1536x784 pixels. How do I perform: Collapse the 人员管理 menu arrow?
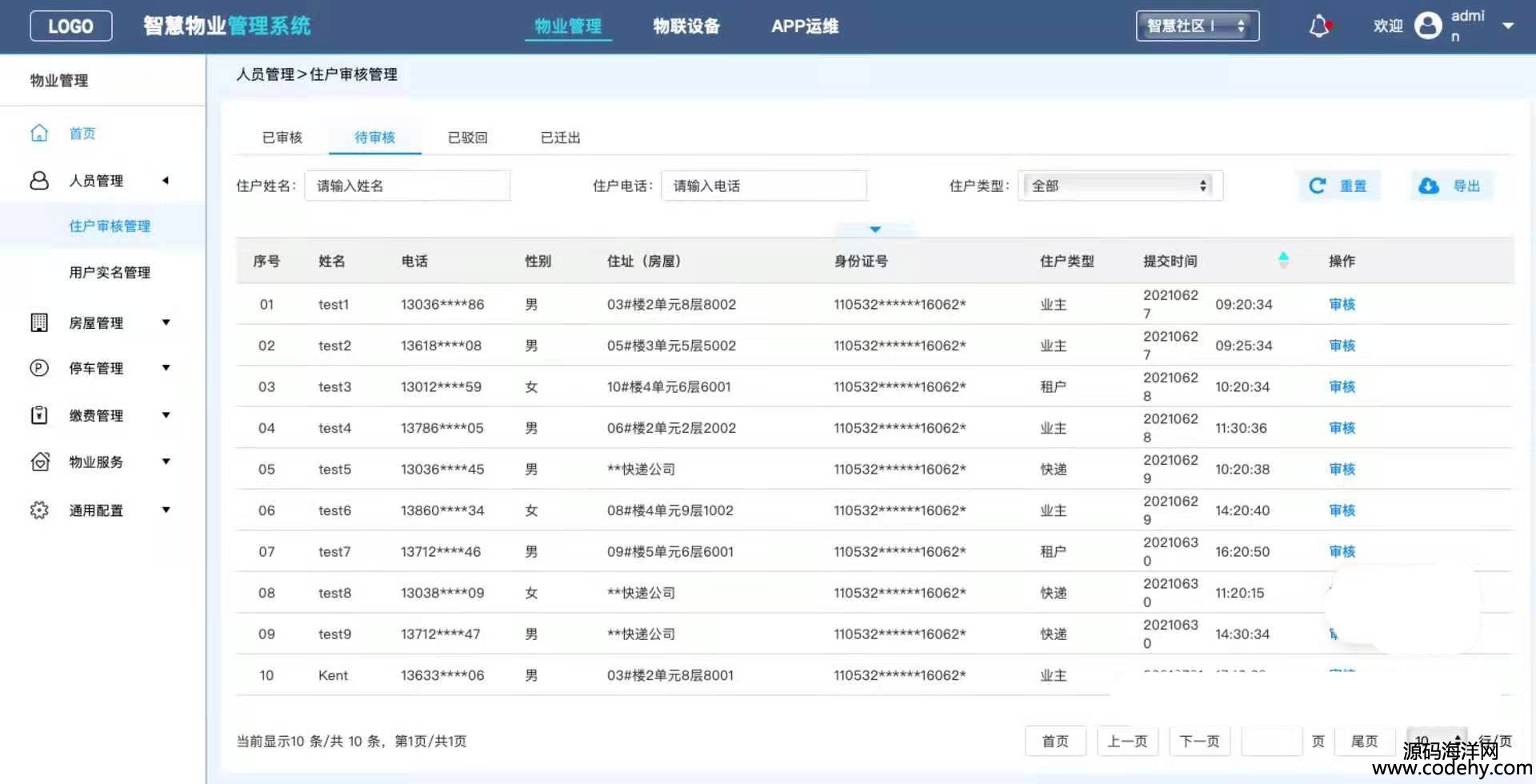click(166, 180)
